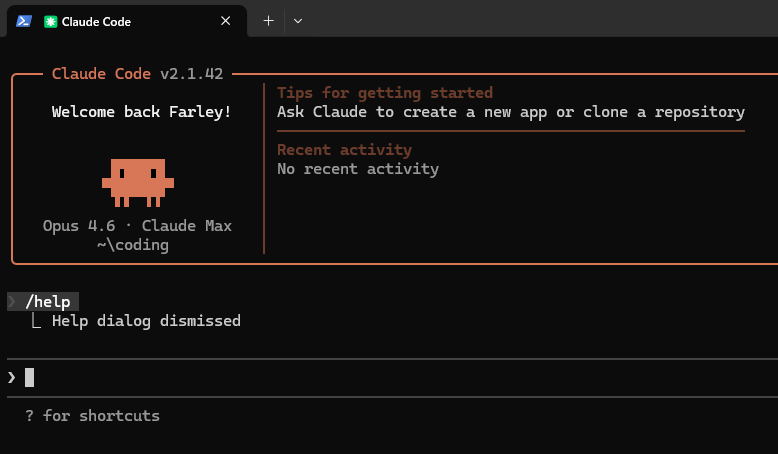
Task: Click the /help command entry
Action: [43, 302]
